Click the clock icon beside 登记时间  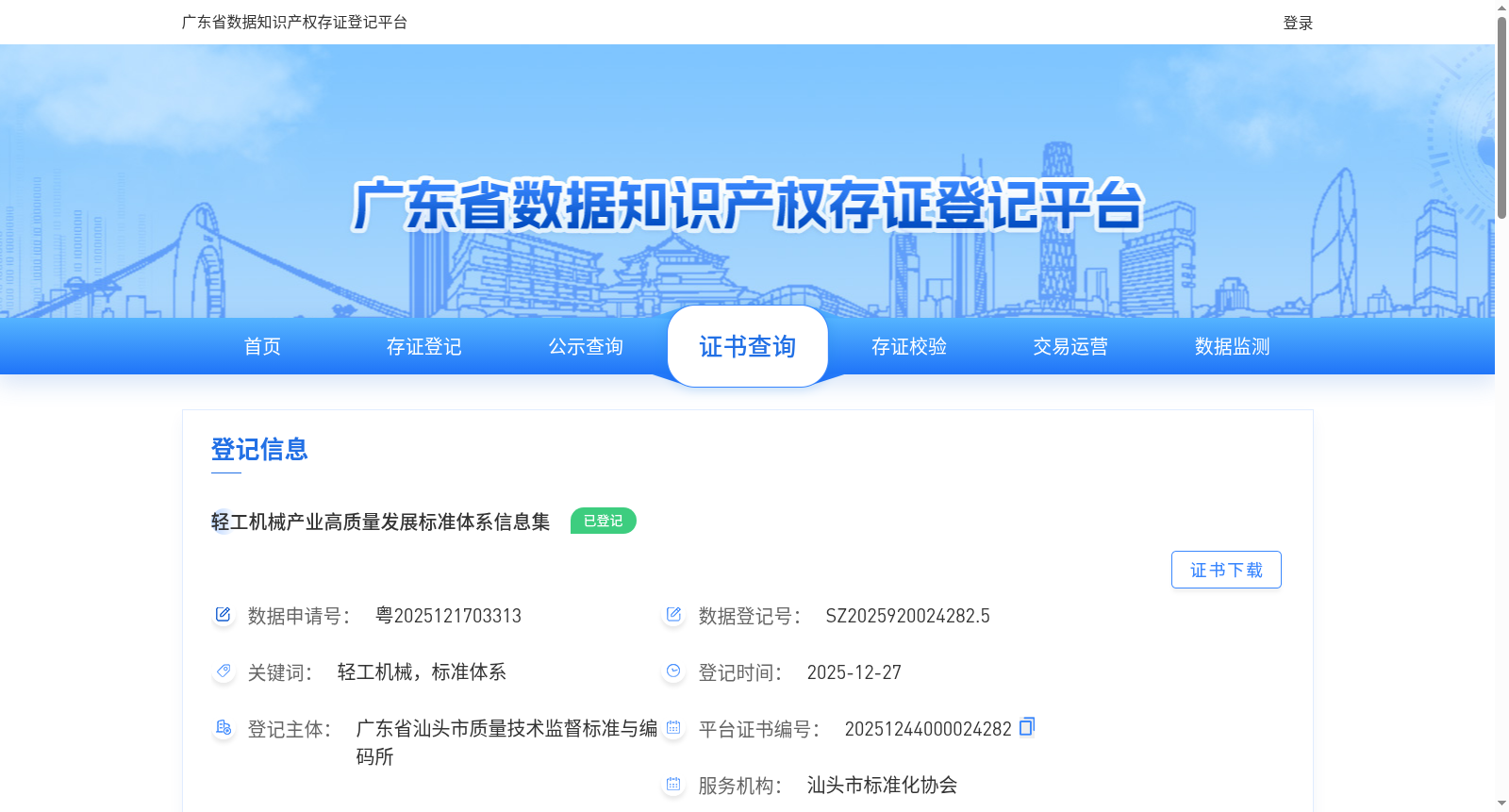[673, 671]
